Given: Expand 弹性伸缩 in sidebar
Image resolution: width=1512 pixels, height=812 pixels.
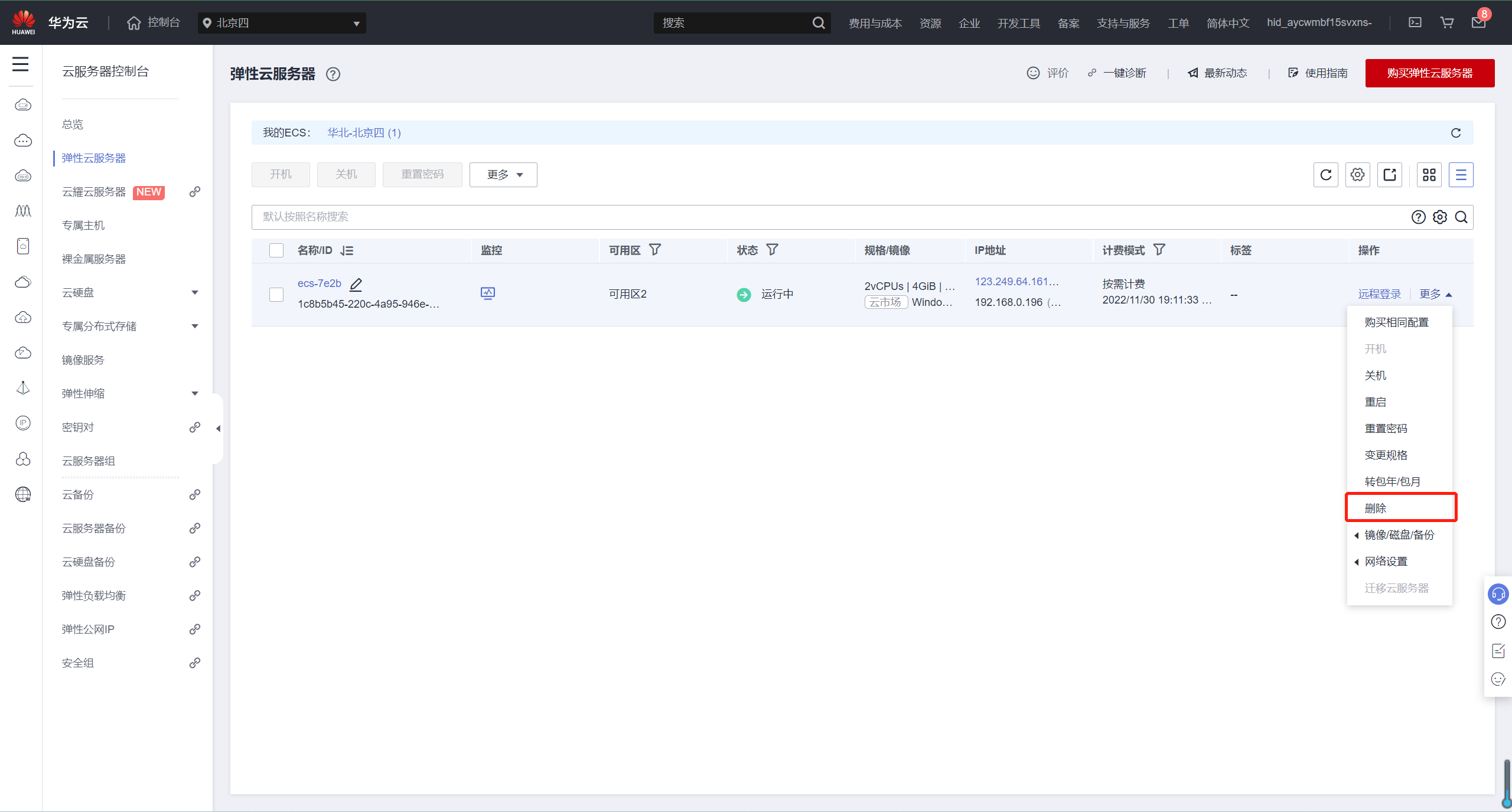Looking at the screenshot, I should pos(195,394).
